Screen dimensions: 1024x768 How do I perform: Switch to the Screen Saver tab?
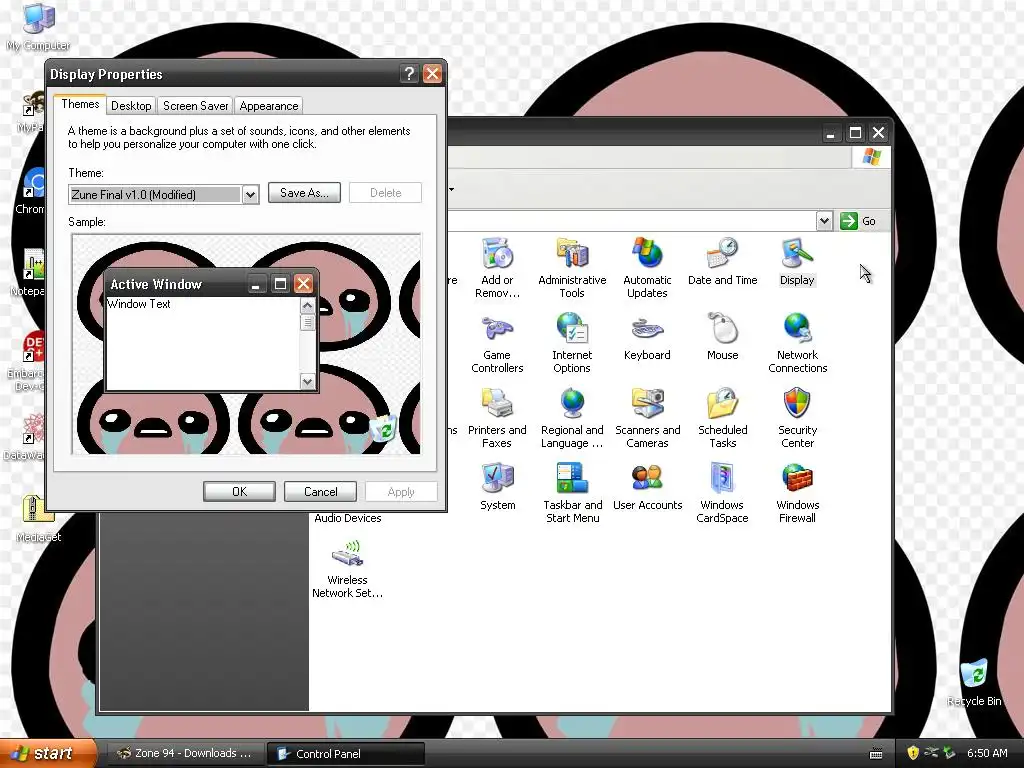click(195, 106)
